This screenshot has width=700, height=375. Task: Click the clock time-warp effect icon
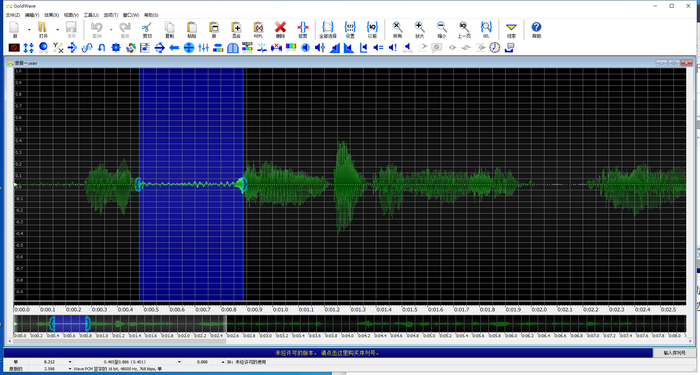(495, 47)
